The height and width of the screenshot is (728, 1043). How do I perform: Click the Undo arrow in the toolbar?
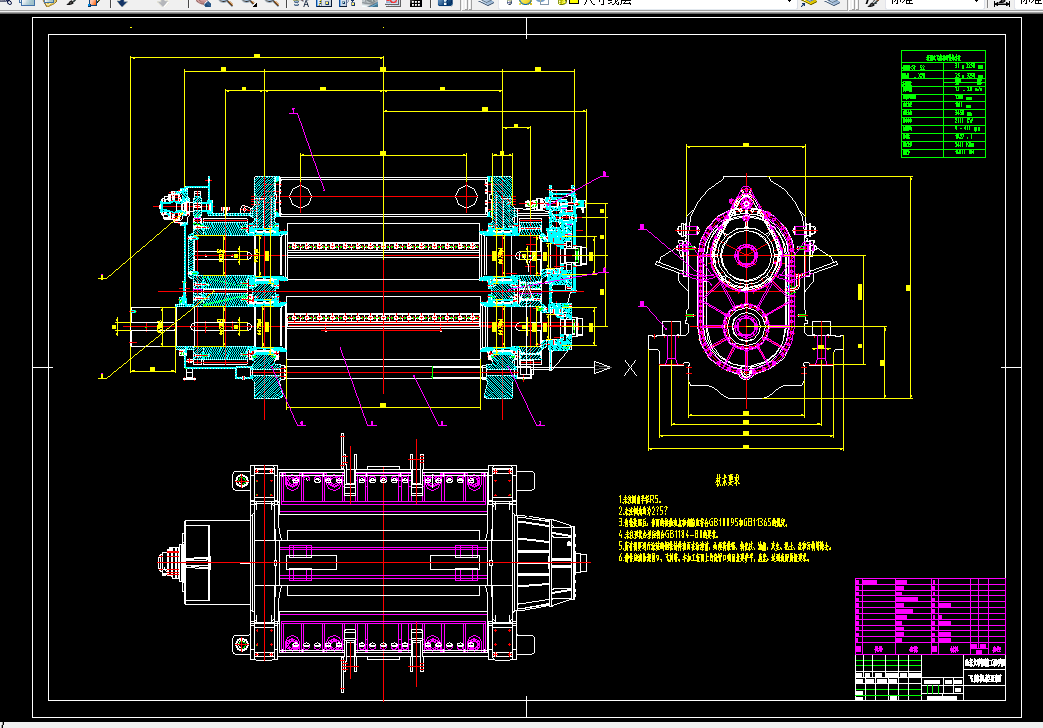(x=122, y=2)
